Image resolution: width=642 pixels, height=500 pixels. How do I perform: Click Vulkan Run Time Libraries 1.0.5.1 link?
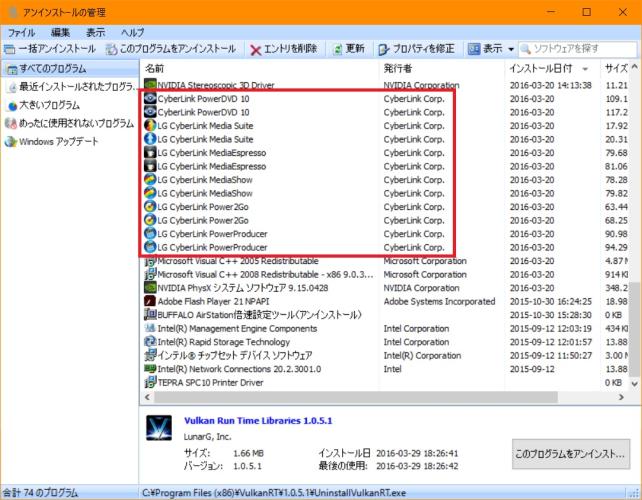point(258,421)
